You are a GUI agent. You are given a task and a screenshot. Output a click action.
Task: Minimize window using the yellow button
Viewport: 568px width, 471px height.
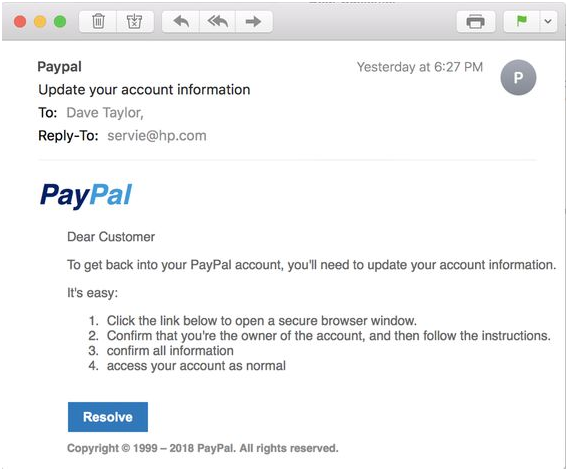(x=40, y=22)
